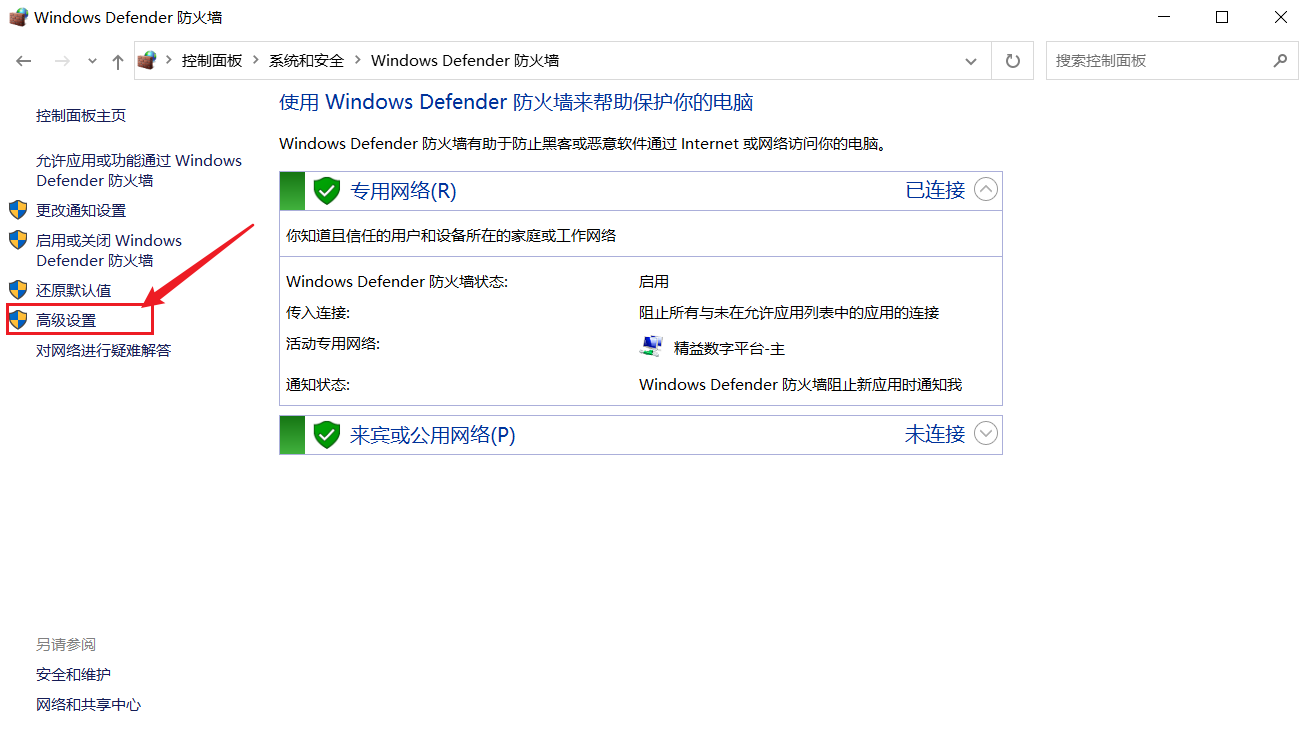Expand chevron after 系统和安全 breadcrumb
This screenshot has width=1311, height=739.
click(x=358, y=61)
